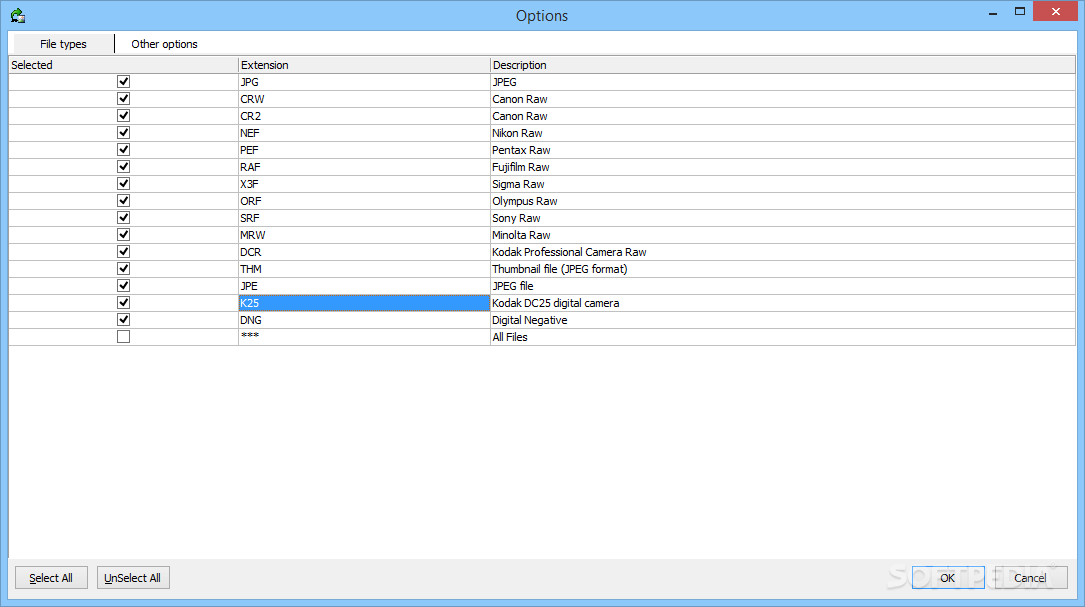
Task: Open the Other options tab
Action: point(164,44)
